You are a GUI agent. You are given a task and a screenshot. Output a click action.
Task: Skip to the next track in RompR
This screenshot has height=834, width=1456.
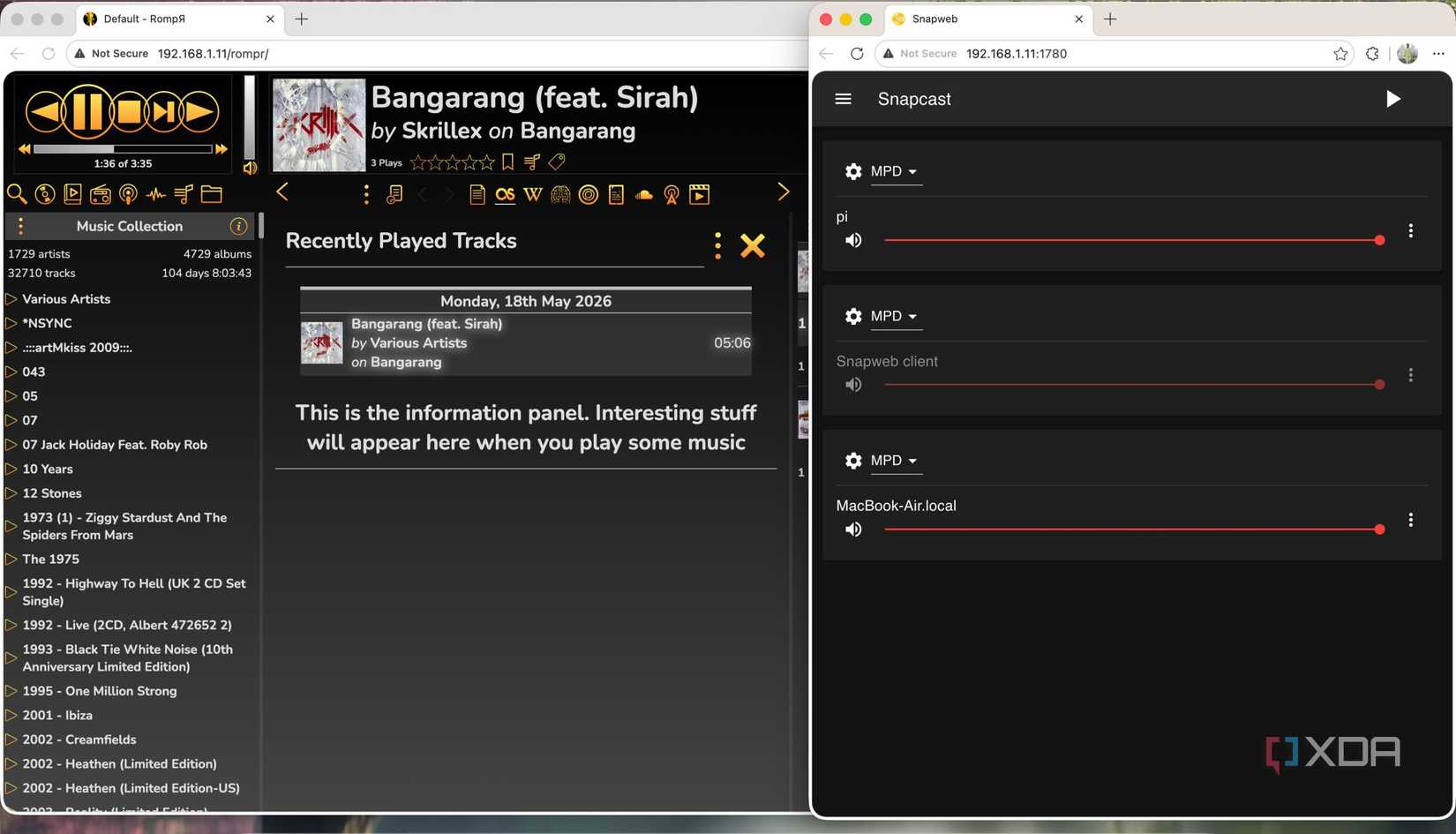[x=199, y=112]
